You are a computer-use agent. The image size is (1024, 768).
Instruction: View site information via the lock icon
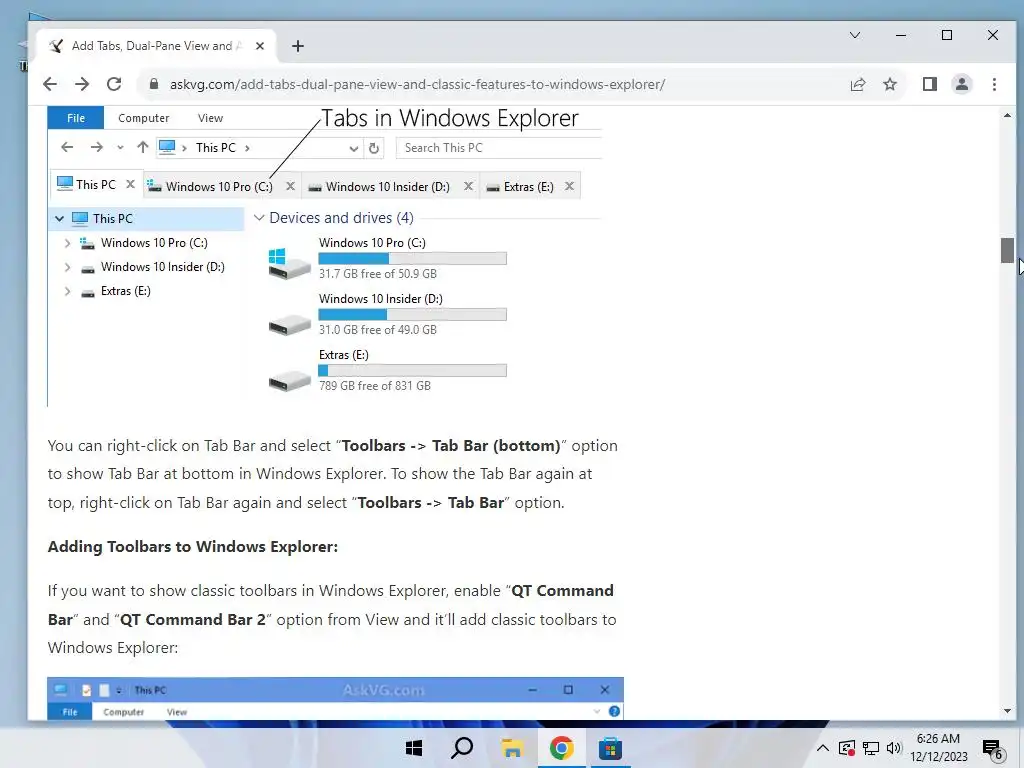tap(154, 84)
